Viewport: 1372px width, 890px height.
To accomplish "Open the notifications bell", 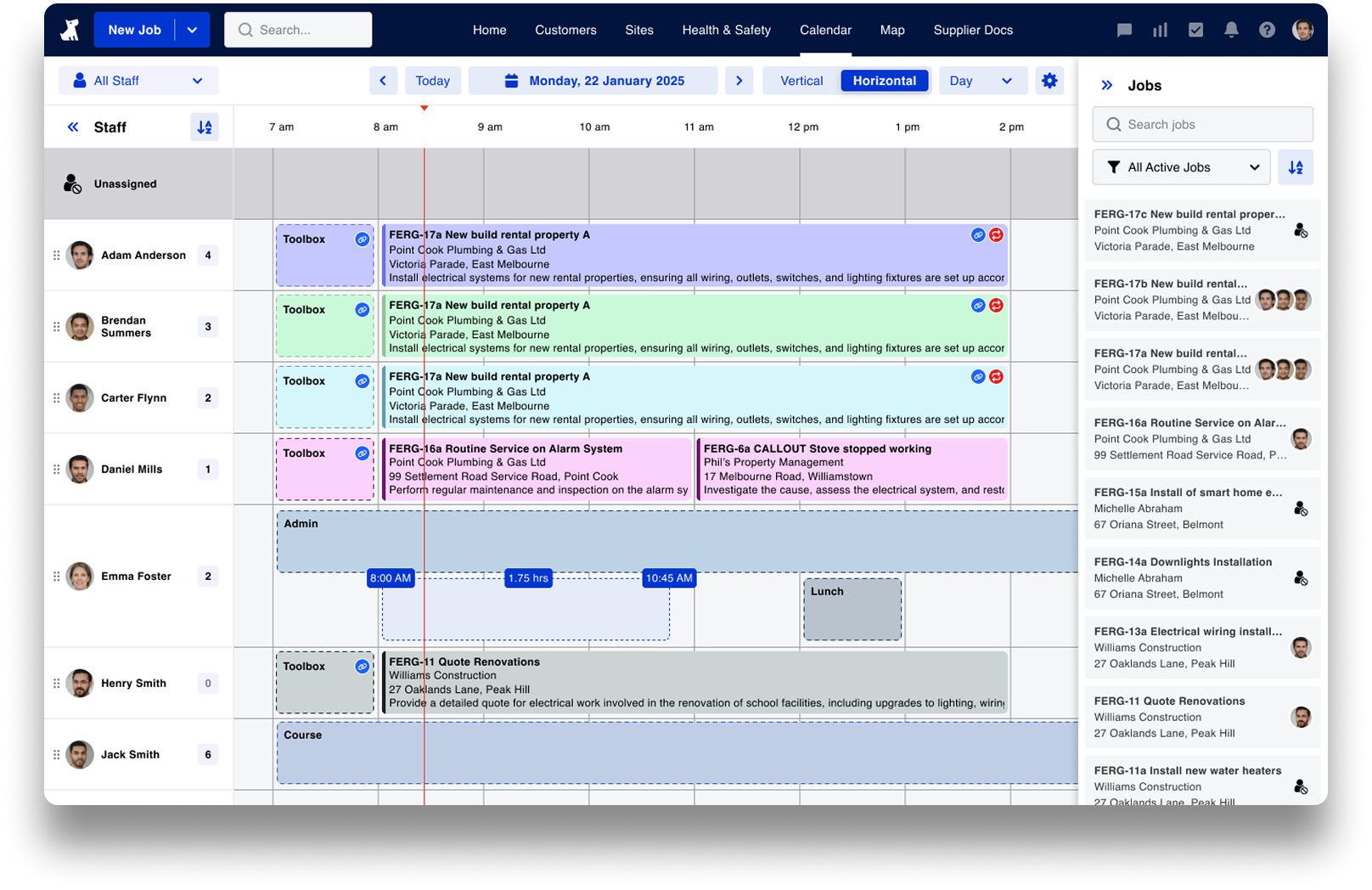I will [x=1231, y=30].
